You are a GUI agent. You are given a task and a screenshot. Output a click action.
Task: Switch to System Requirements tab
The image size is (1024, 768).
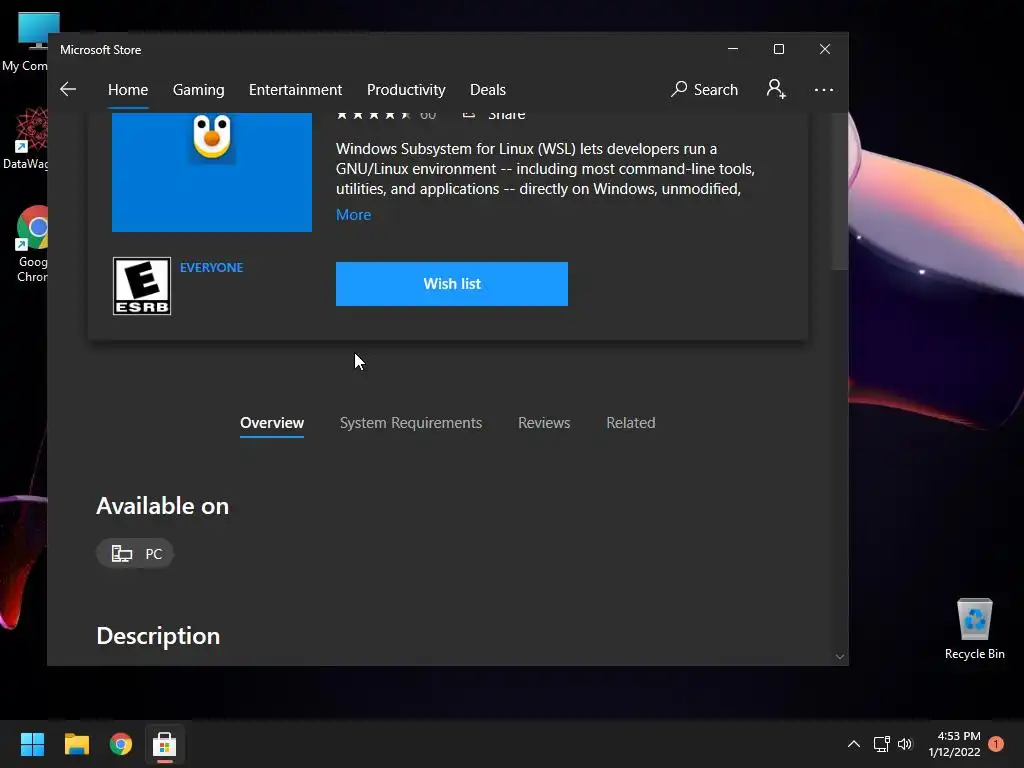click(x=411, y=423)
